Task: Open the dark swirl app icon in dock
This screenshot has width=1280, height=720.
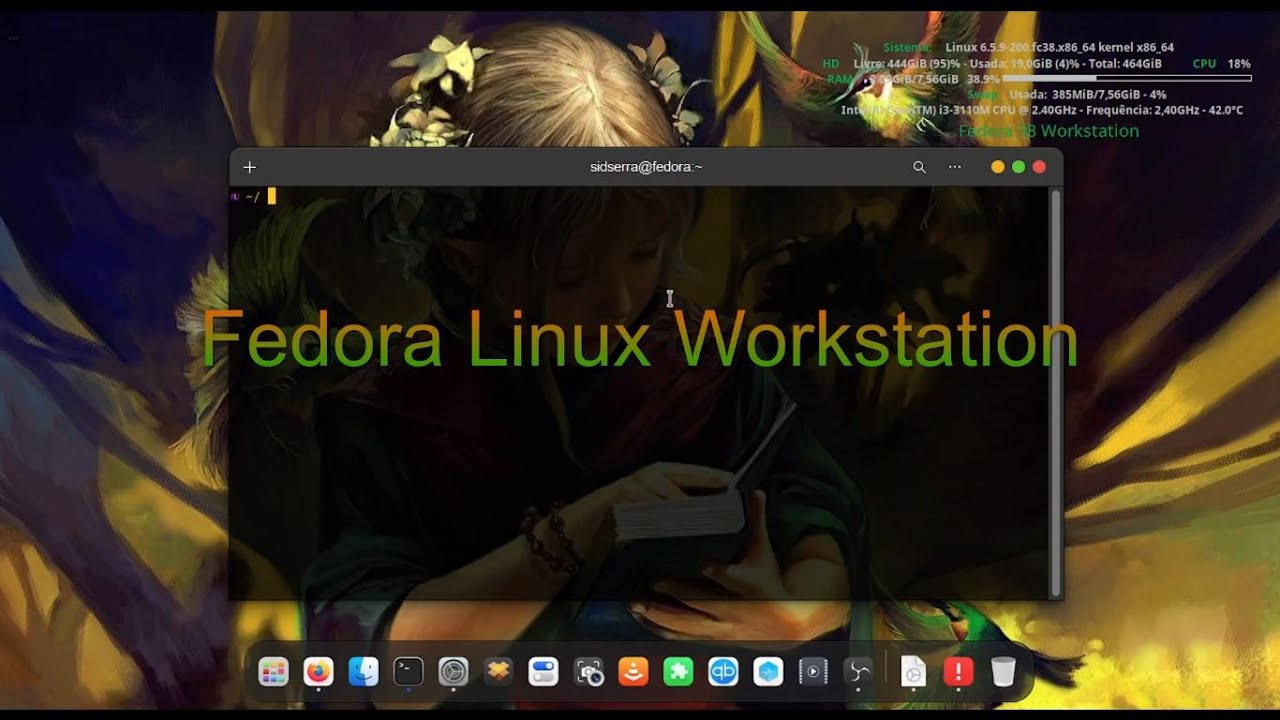Action: coord(858,672)
